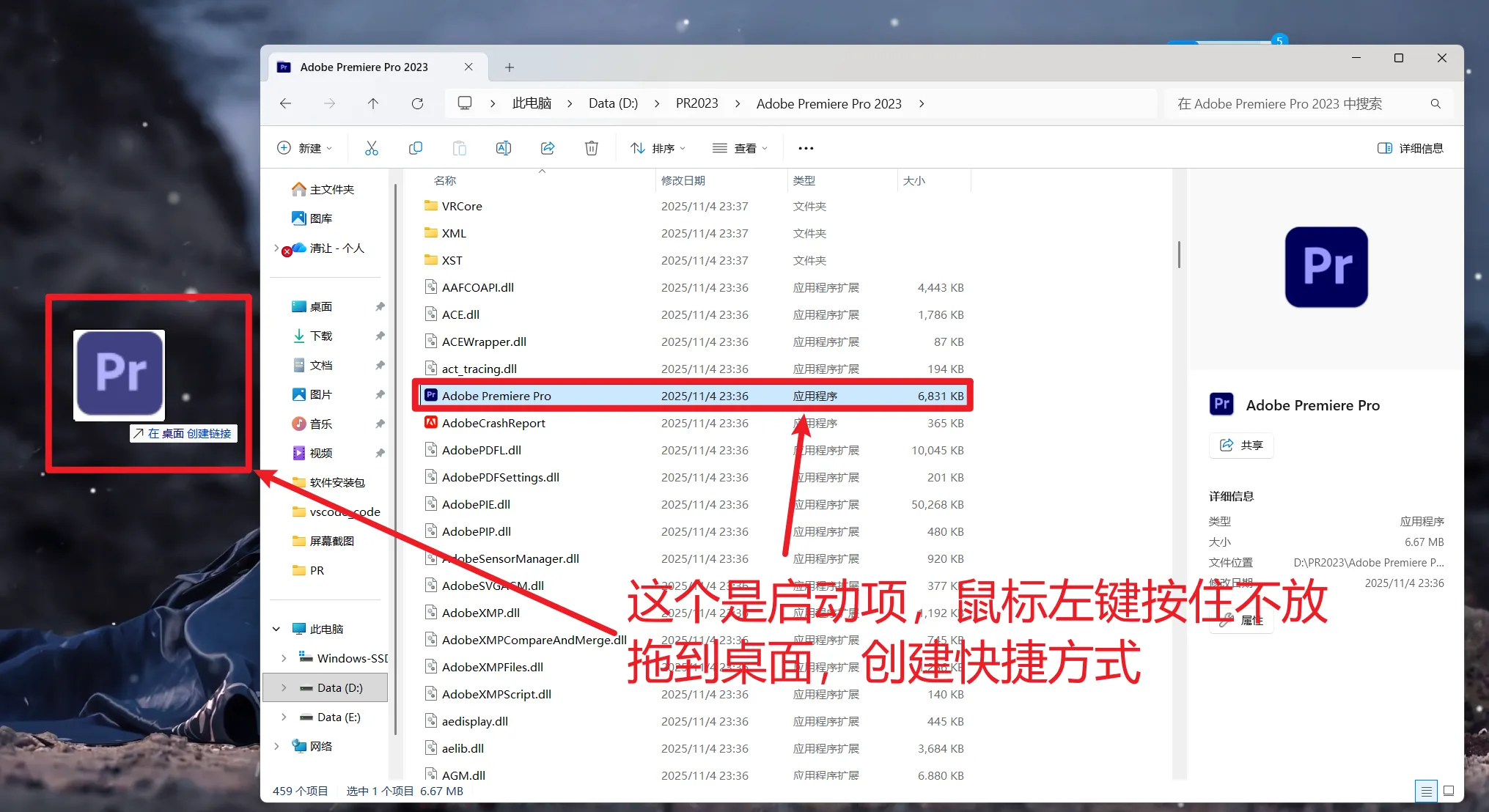Open the 查看 view dropdown
1489x812 pixels.
pos(740,148)
